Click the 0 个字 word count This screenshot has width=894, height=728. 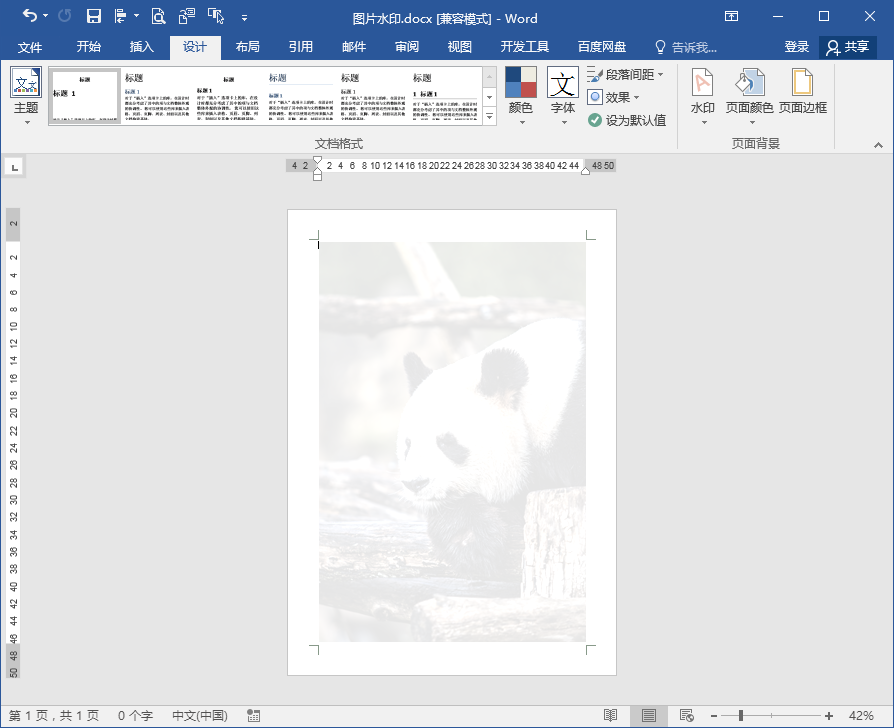135,715
